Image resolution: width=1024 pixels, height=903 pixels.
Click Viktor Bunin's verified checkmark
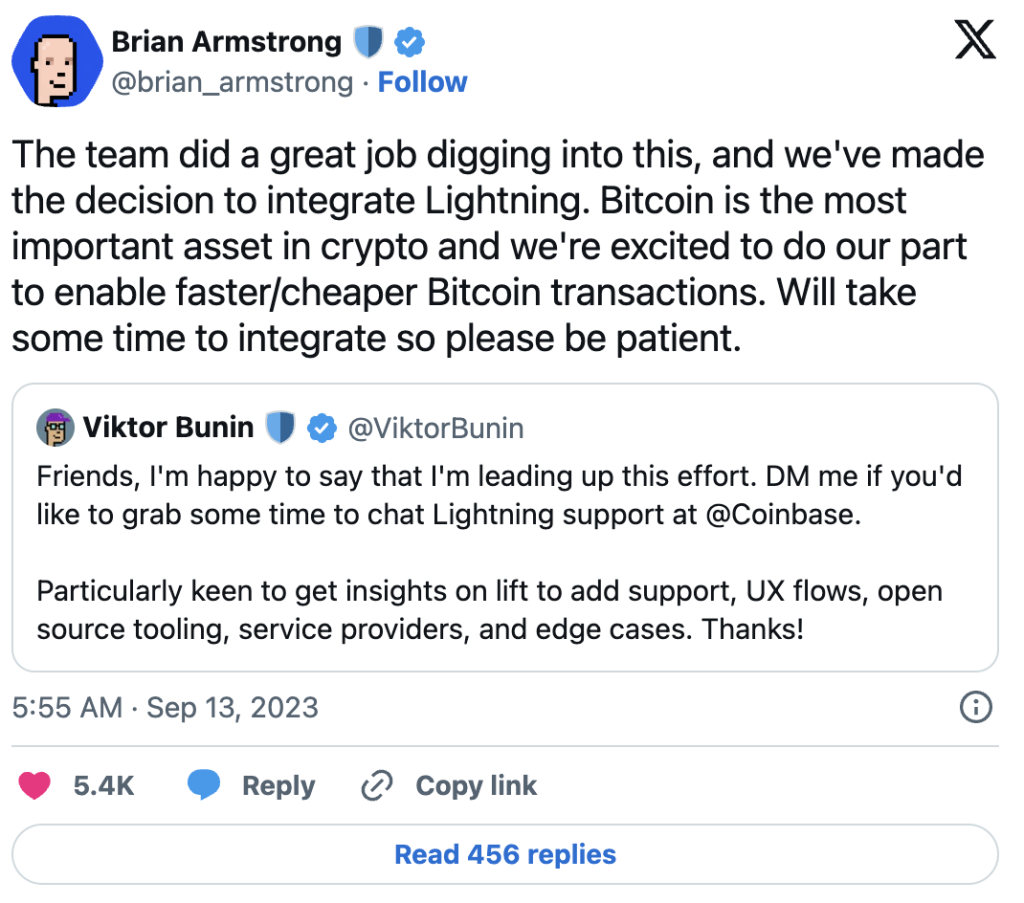[x=320, y=428]
